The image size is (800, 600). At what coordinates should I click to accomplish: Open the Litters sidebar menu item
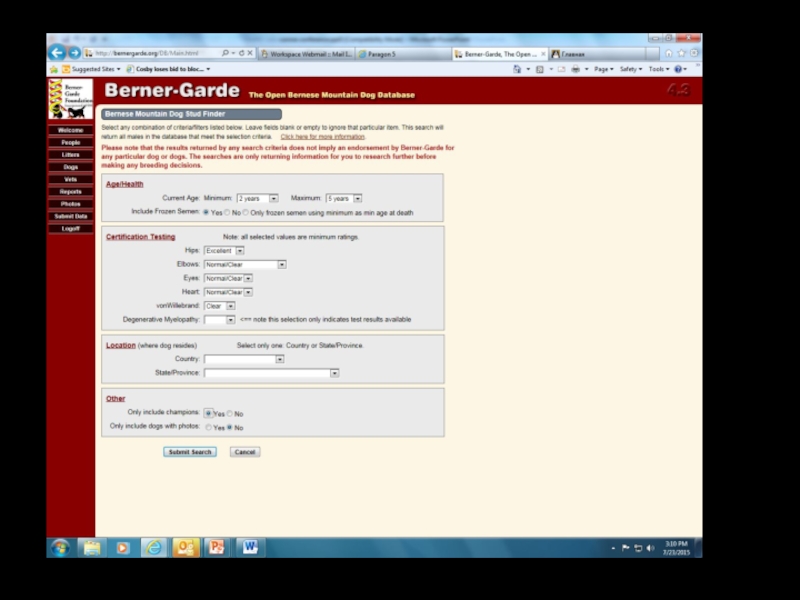click(x=70, y=155)
